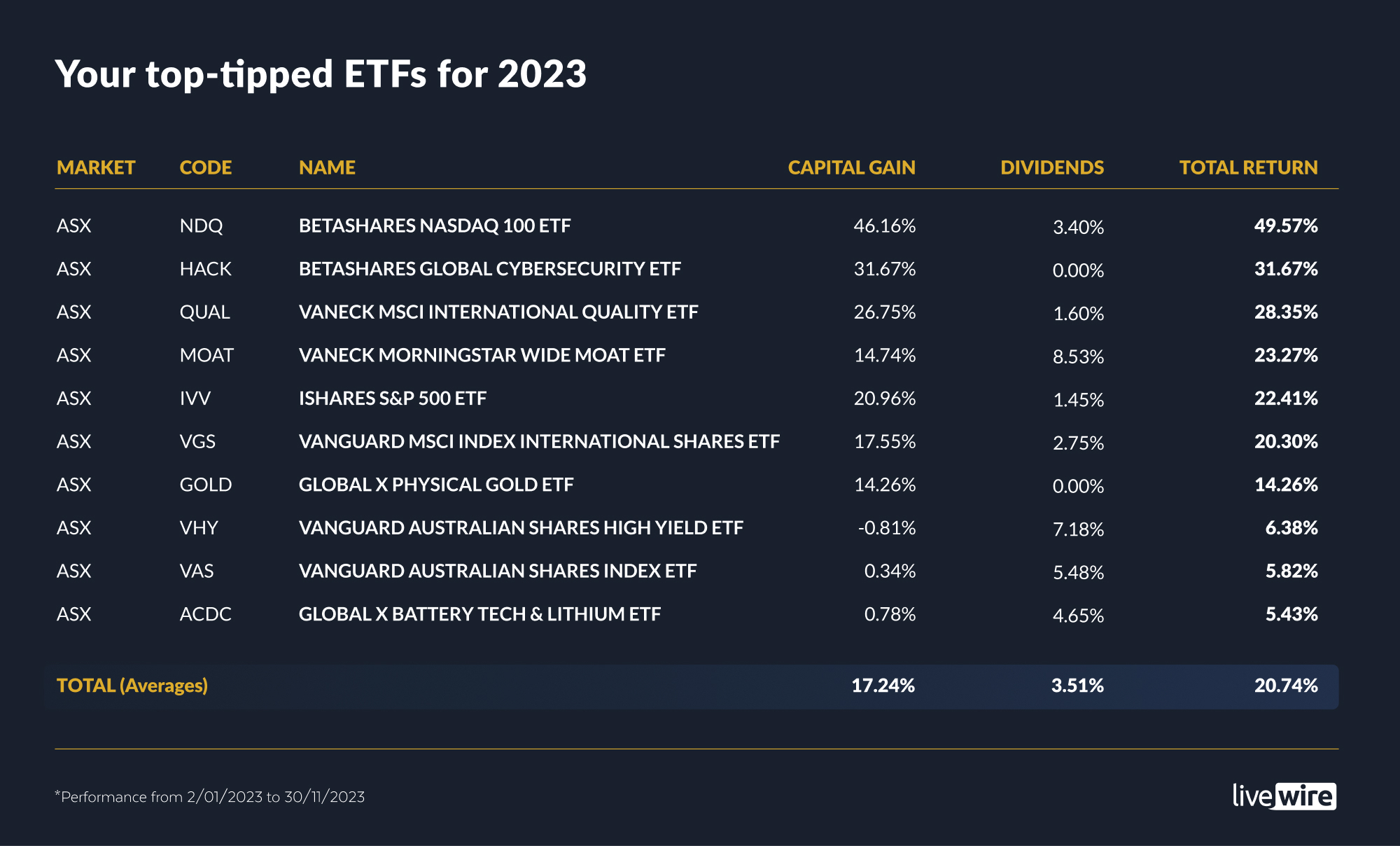
Task: Click the QUAL ticker code
Action: (x=204, y=312)
